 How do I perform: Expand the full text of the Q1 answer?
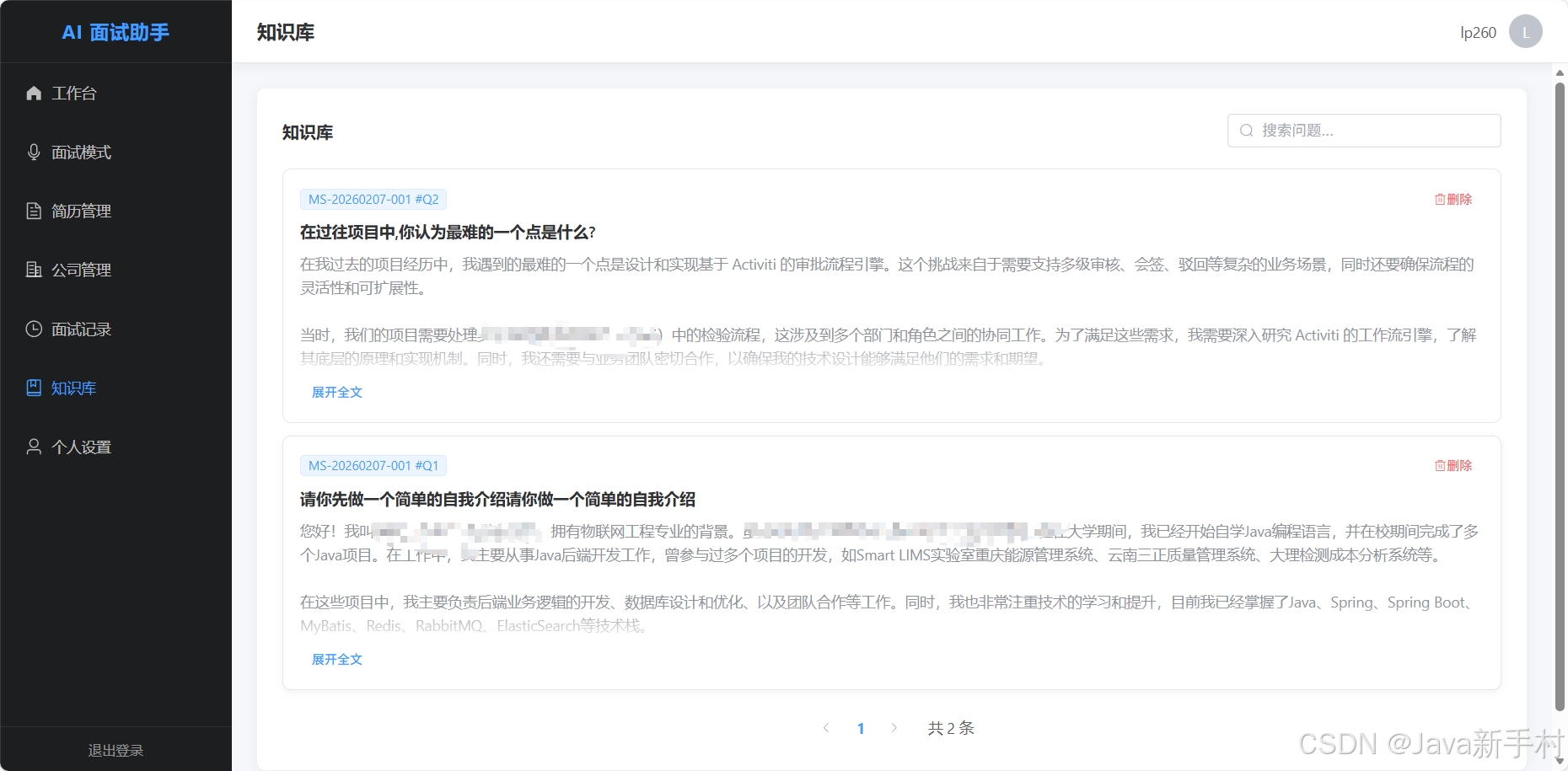coord(336,659)
